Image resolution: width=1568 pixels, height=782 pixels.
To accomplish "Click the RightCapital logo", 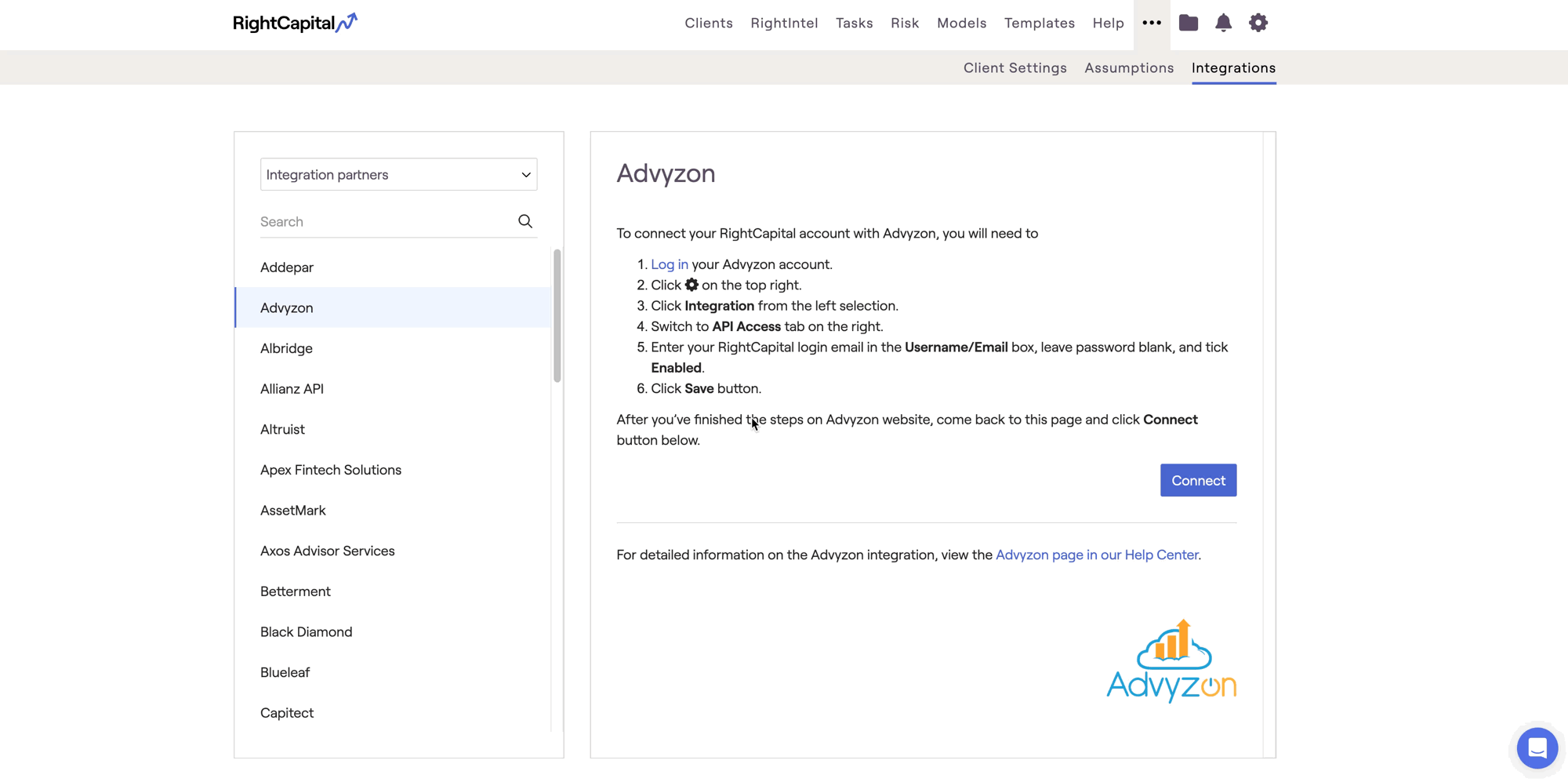I will tap(295, 23).
